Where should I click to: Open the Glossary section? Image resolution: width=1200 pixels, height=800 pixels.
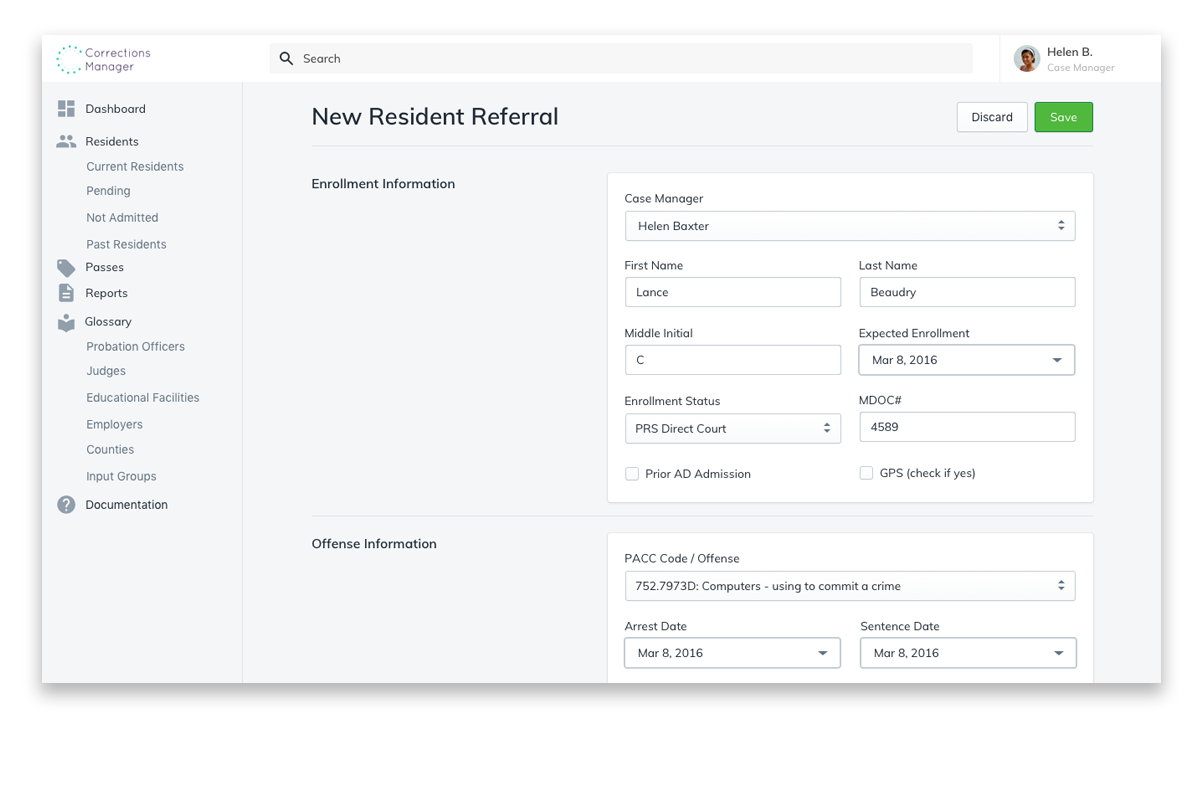click(x=108, y=322)
